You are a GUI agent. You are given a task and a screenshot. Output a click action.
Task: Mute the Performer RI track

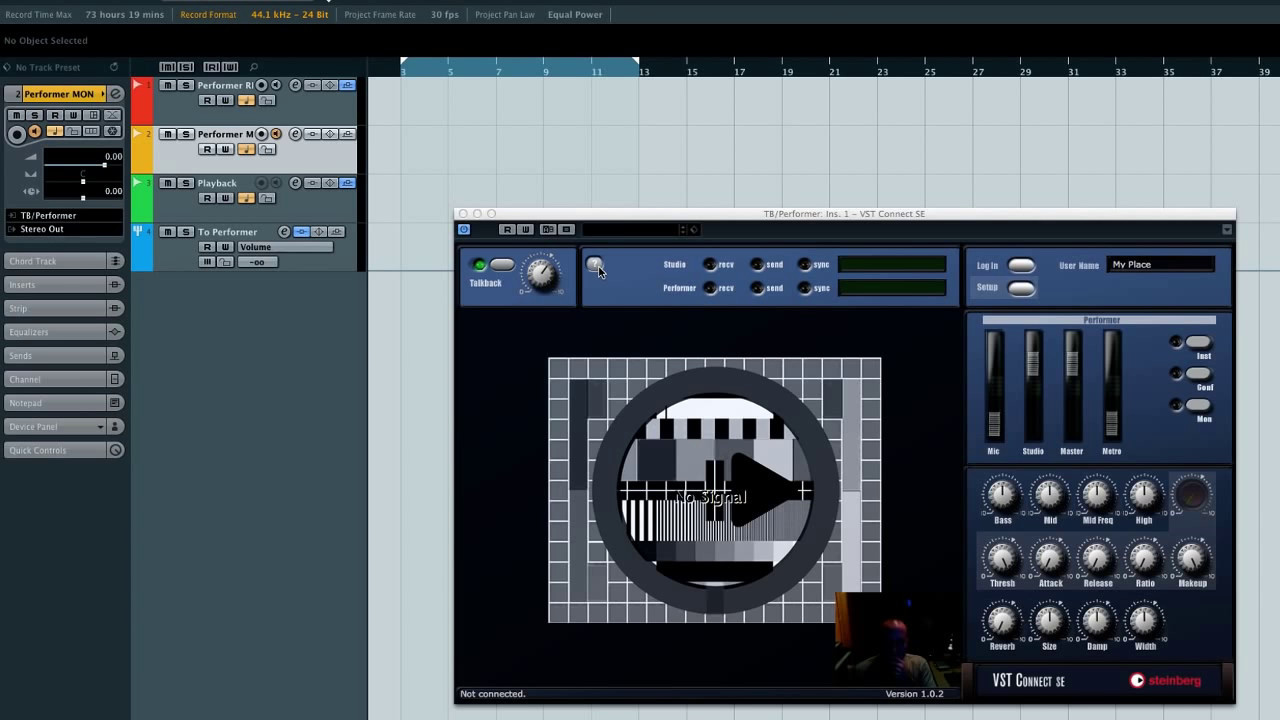coord(168,85)
